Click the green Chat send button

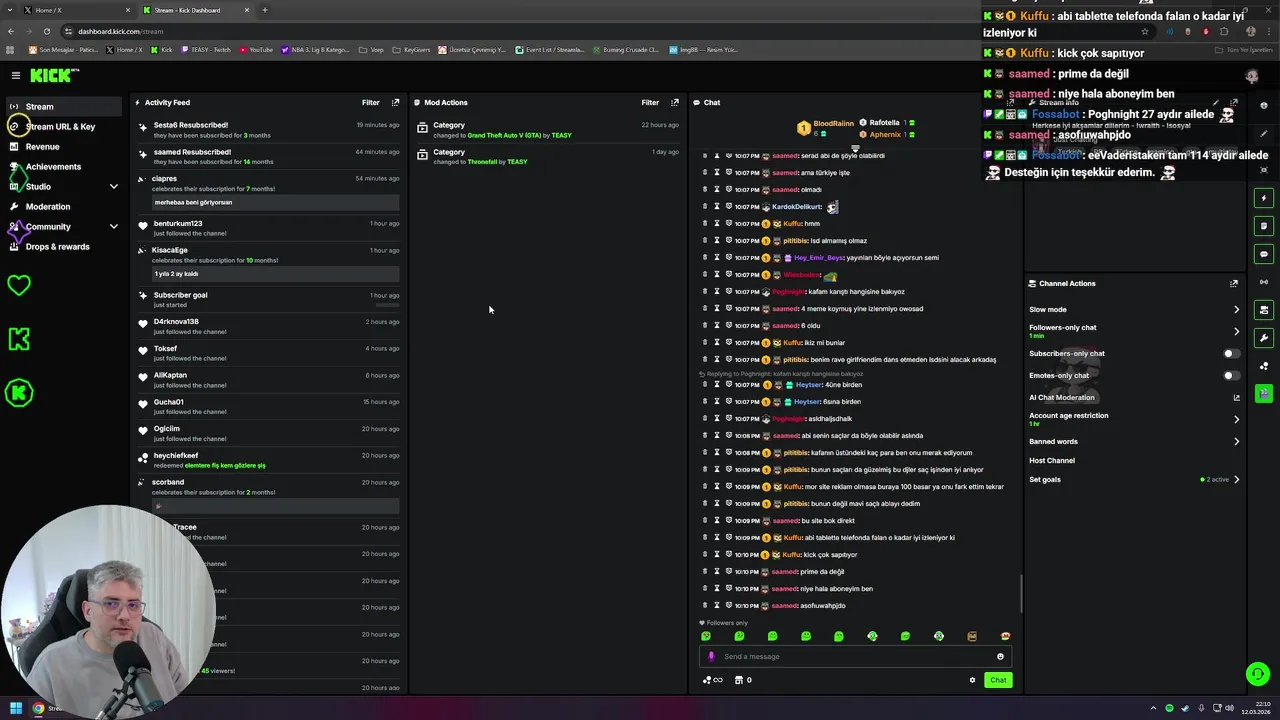tap(998, 680)
